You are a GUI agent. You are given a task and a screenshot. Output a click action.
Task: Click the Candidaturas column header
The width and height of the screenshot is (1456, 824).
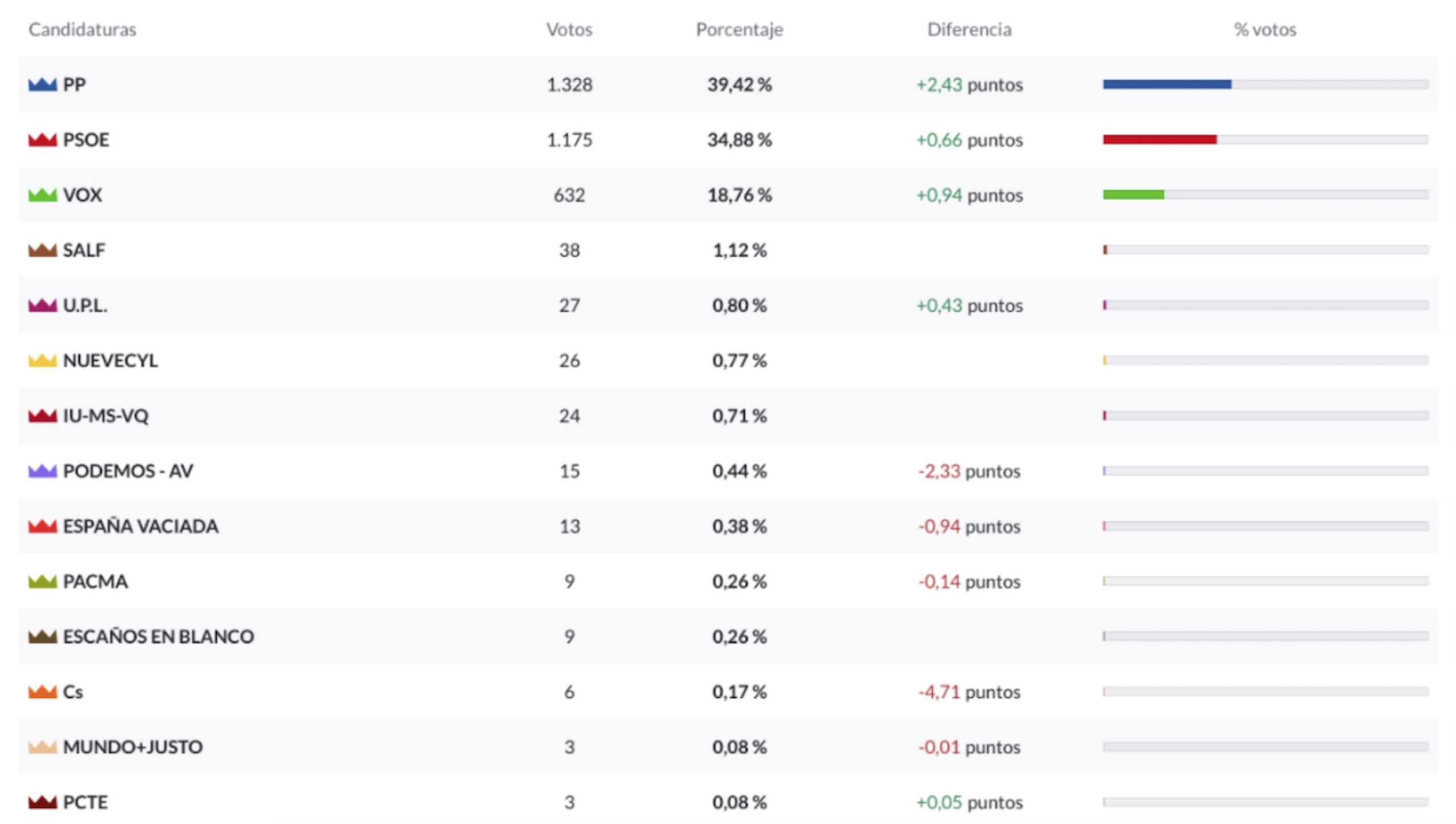pos(82,30)
